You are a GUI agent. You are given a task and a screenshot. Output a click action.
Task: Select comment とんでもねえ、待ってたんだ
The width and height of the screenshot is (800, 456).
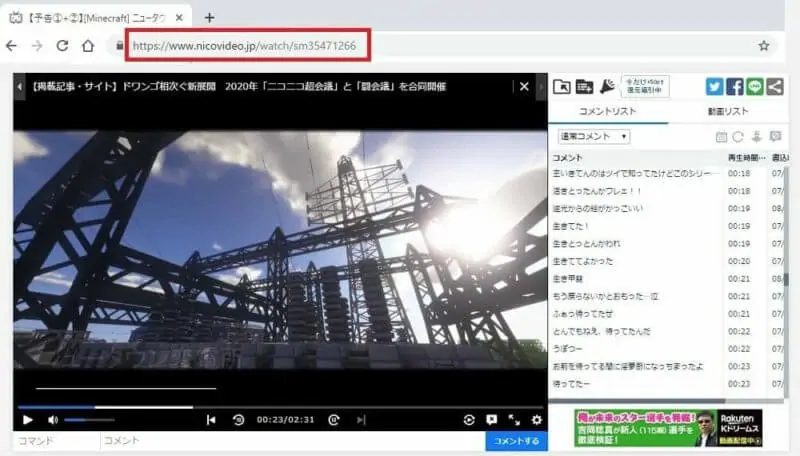tap(602, 331)
